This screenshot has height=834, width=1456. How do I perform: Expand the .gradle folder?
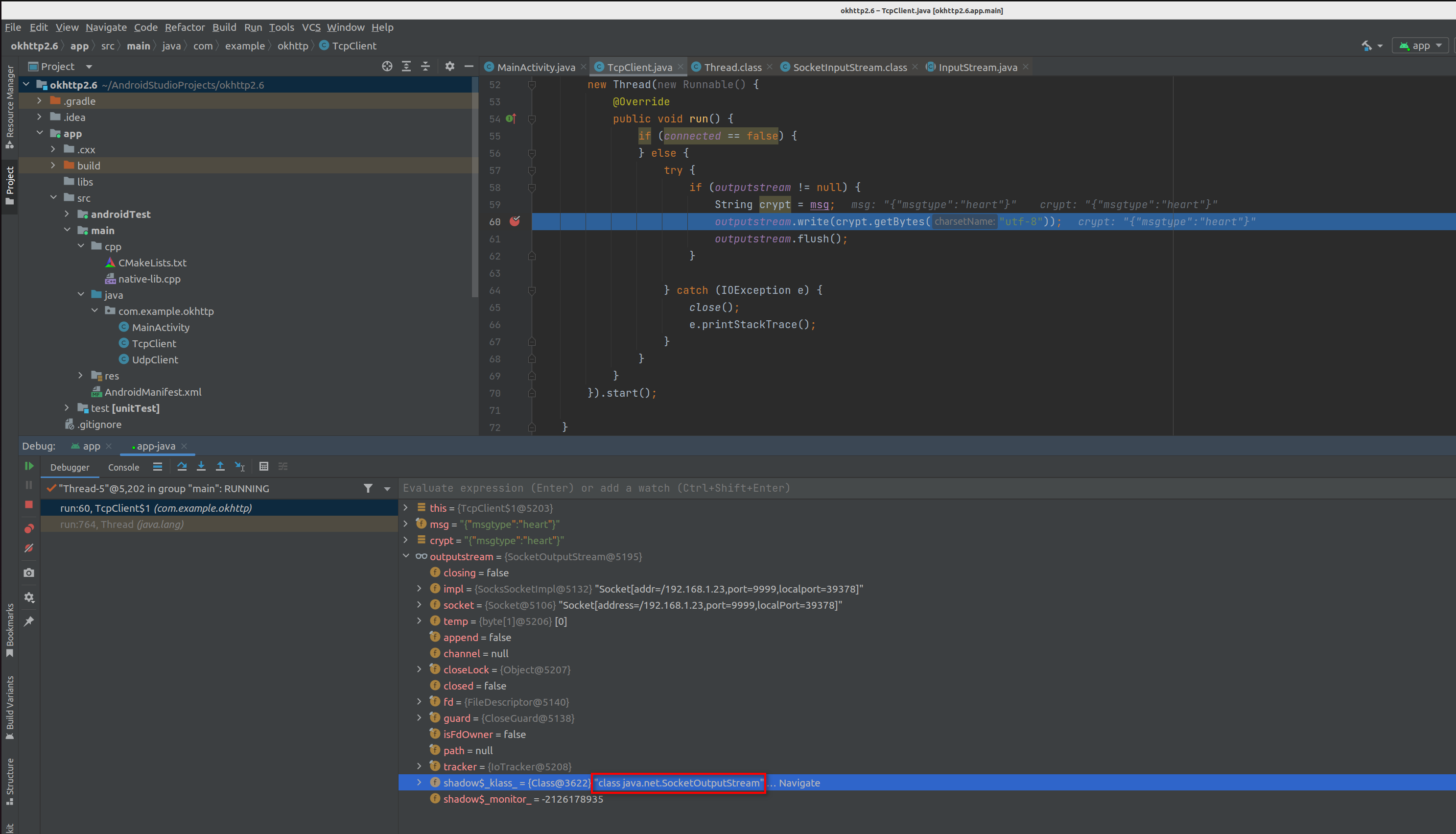pos(39,101)
